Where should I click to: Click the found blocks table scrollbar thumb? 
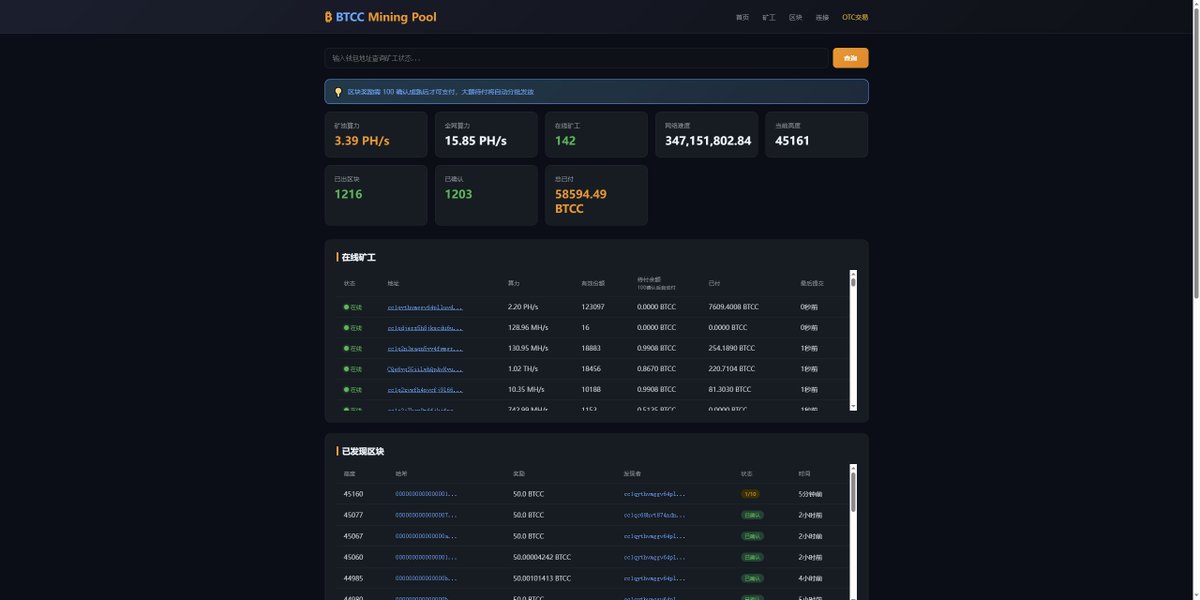tap(853, 491)
